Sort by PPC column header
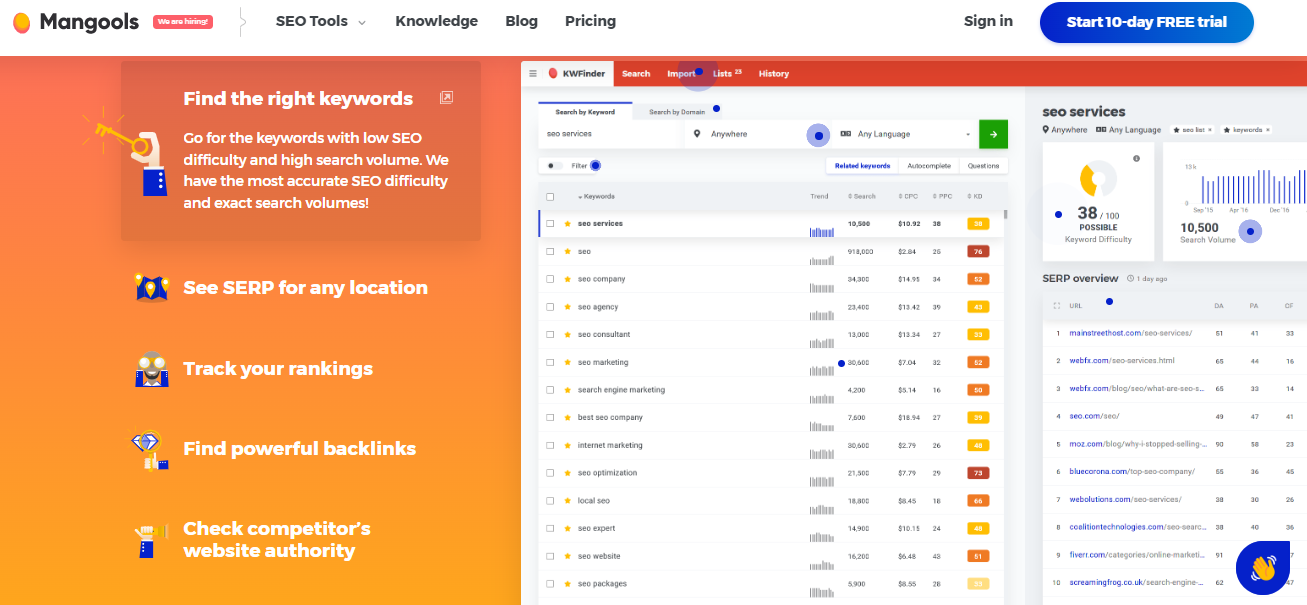This screenshot has height=605, width=1307. (943, 197)
